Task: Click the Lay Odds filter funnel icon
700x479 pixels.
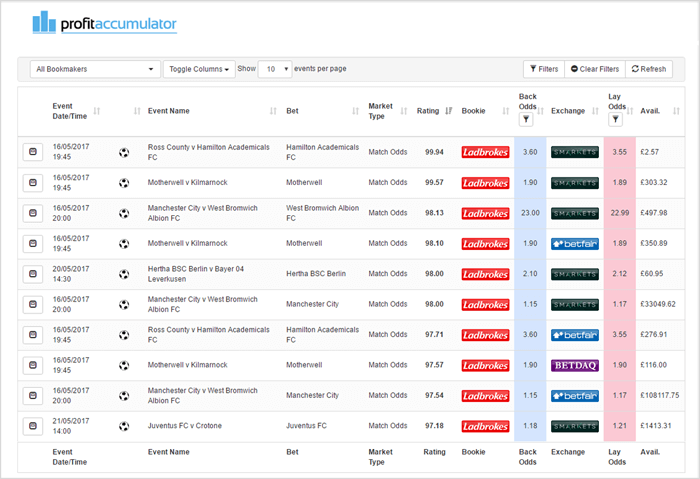Action: click(616, 119)
